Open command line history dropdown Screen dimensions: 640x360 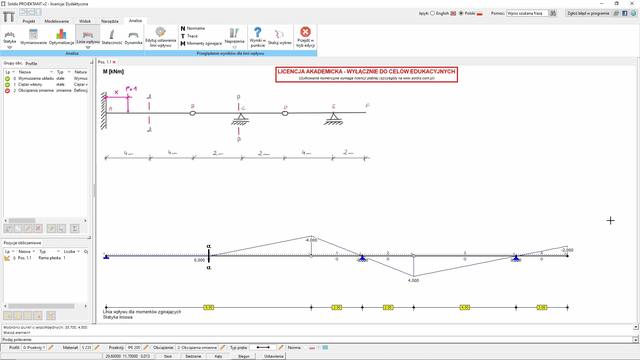coord(636,340)
